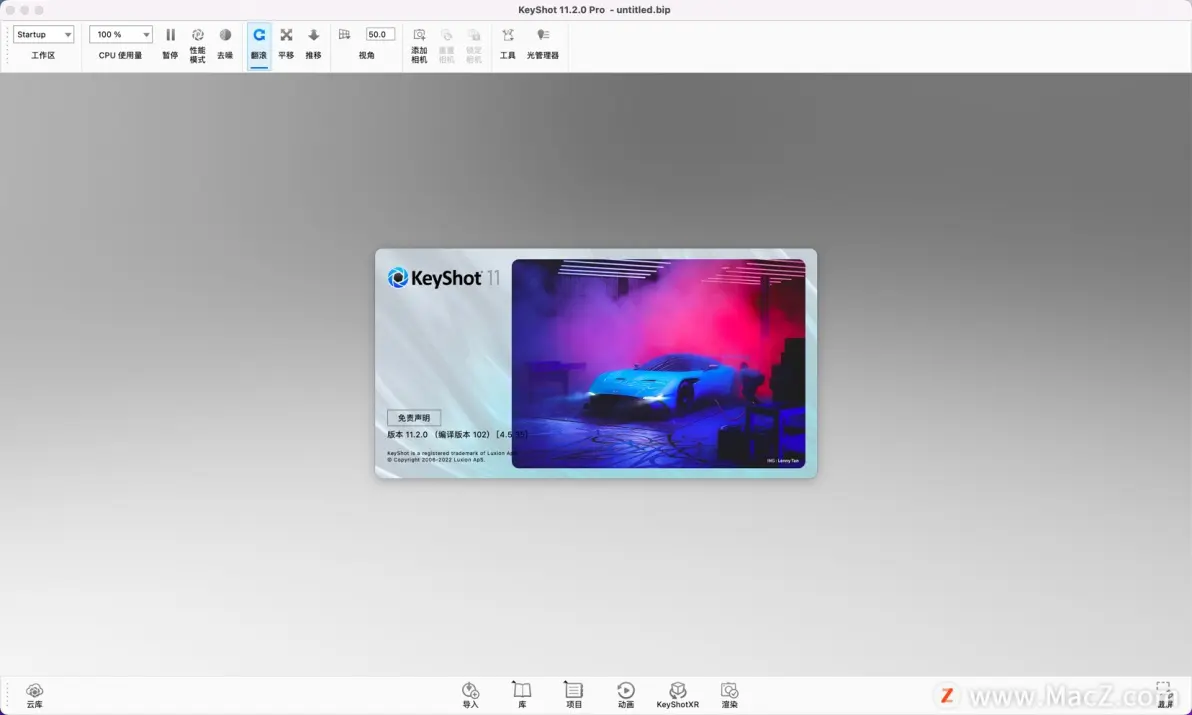The width and height of the screenshot is (1192, 715).
Task: Open the Startup workspace dropdown
Action: (x=43, y=34)
